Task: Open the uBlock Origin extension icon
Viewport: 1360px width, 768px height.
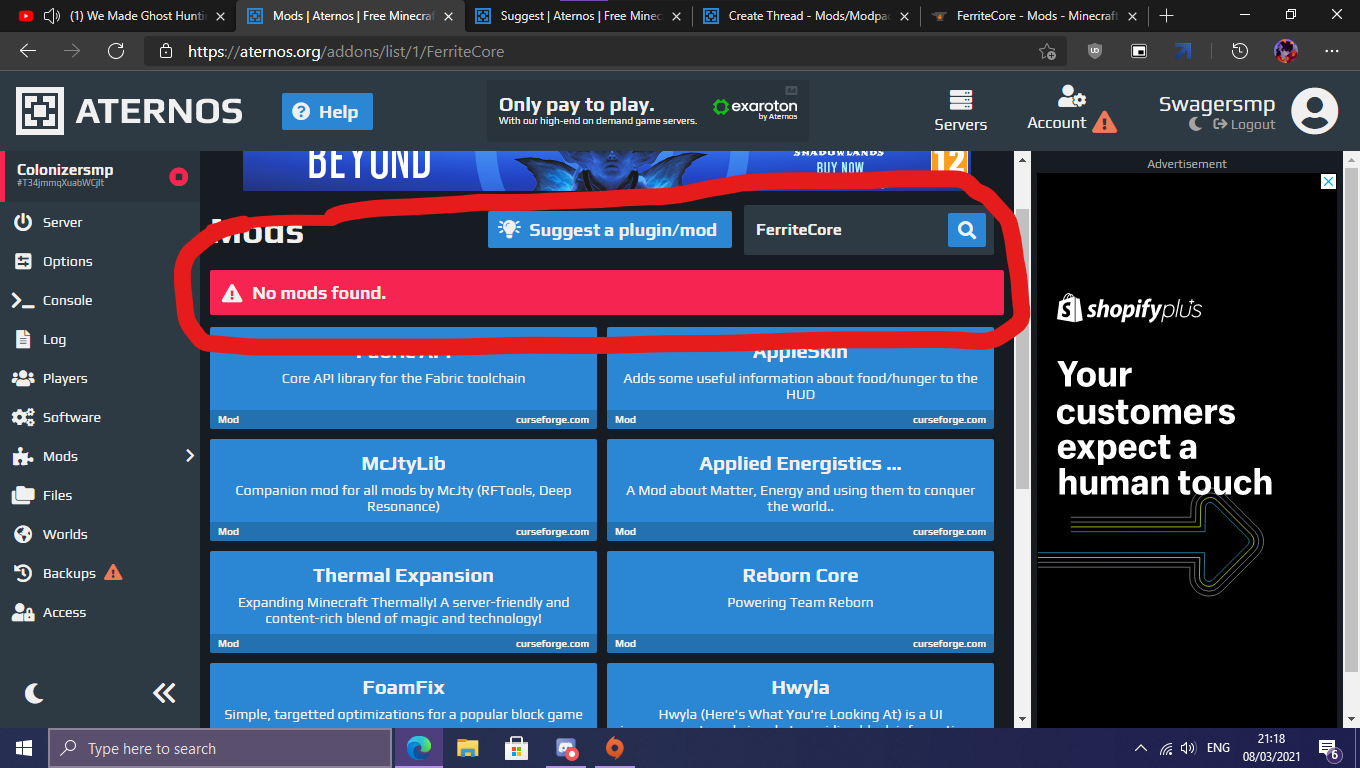Action: (x=1094, y=51)
